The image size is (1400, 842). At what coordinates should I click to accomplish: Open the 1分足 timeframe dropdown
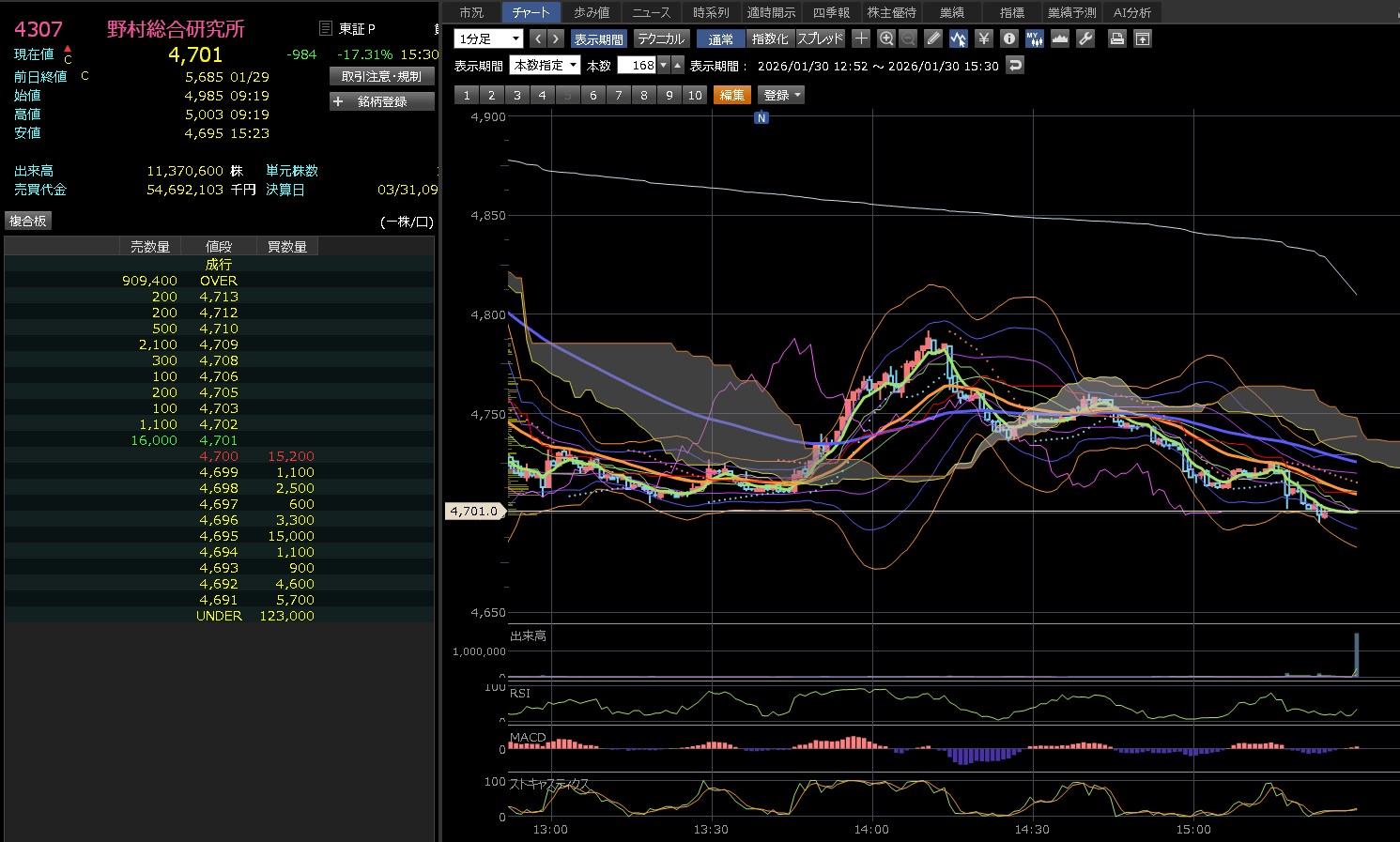tap(488, 38)
